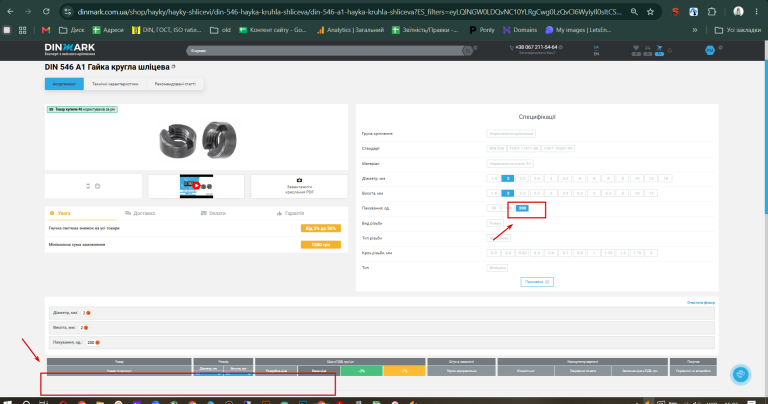Open the floating chat support button
This screenshot has width=768, height=404.
coord(740,375)
